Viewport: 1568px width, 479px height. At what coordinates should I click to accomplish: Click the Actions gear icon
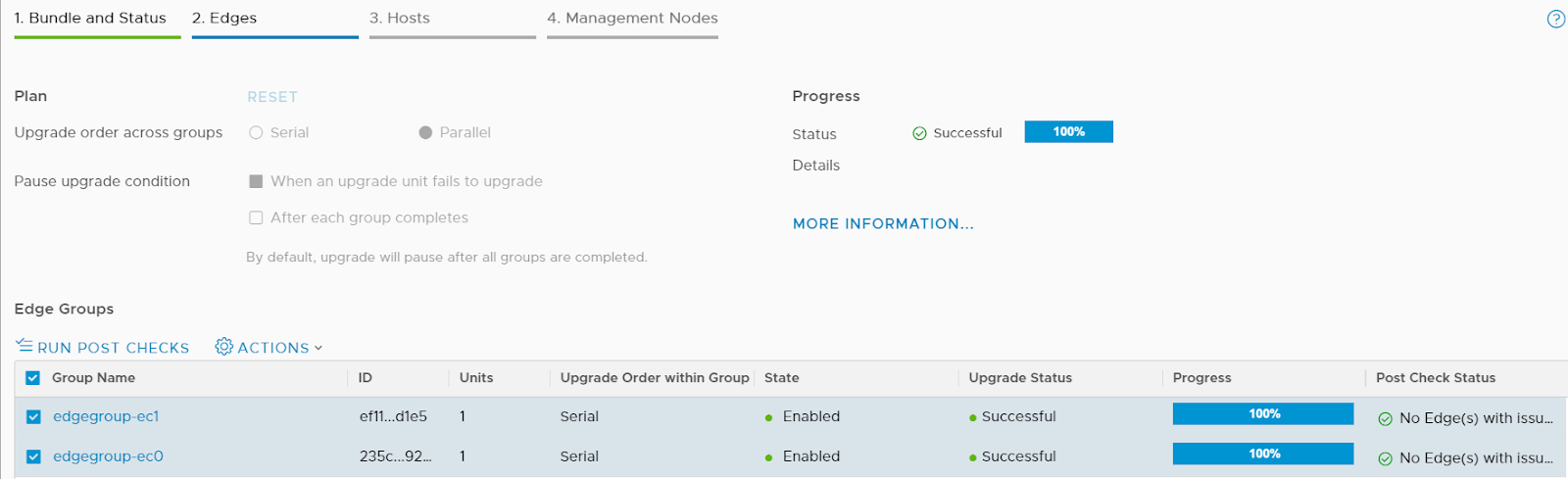224,347
